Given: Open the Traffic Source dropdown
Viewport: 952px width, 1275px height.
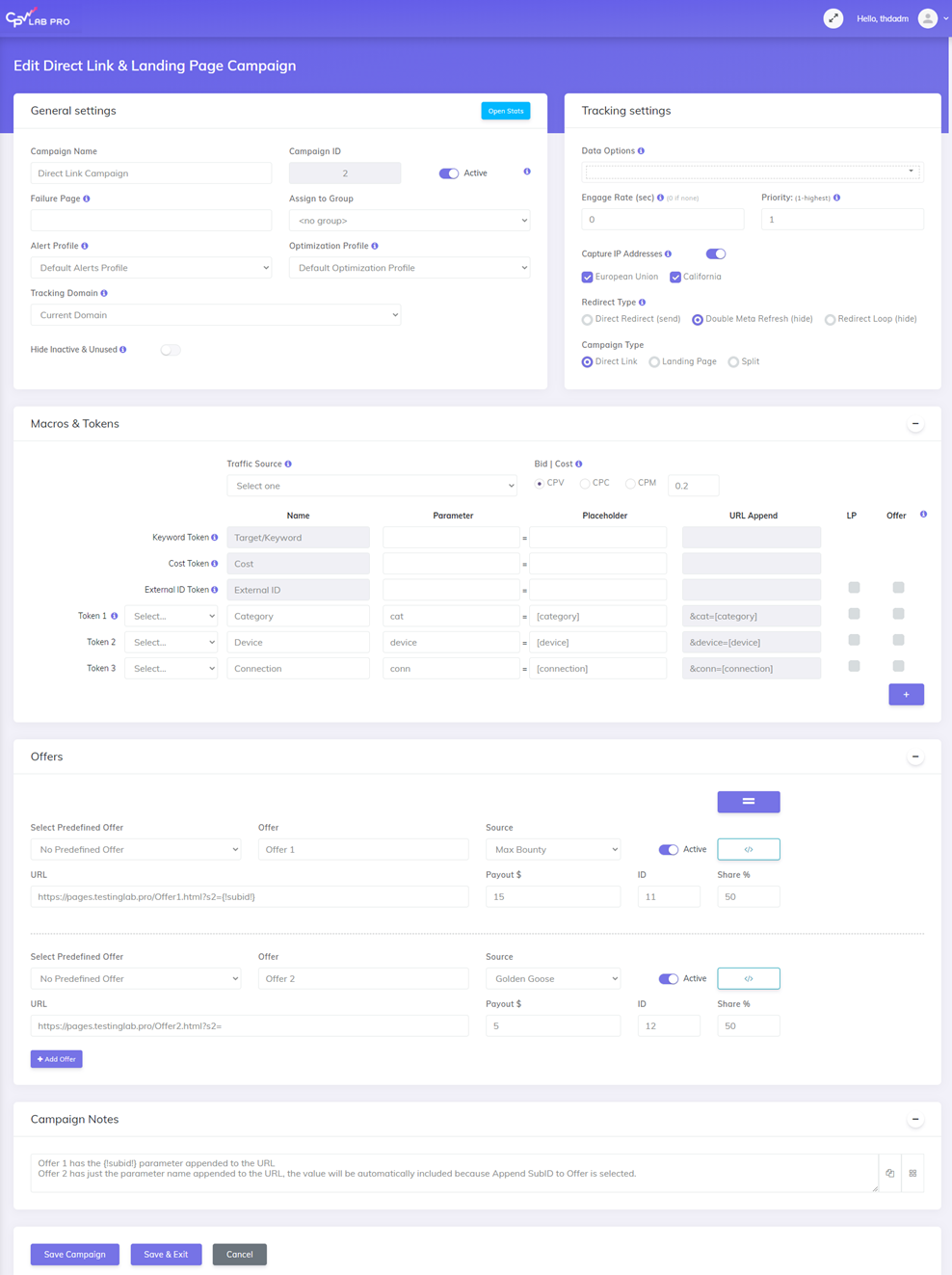Looking at the screenshot, I should [372, 486].
